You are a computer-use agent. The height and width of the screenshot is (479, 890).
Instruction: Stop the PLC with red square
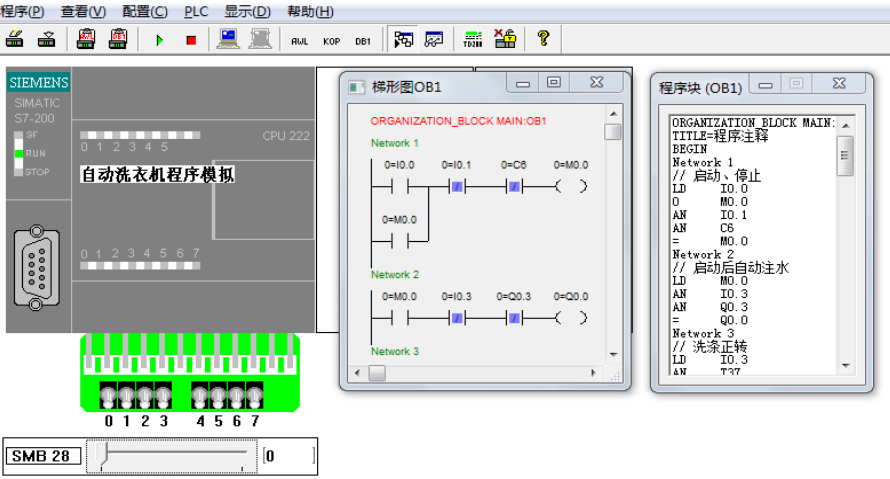[x=191, y=40]
